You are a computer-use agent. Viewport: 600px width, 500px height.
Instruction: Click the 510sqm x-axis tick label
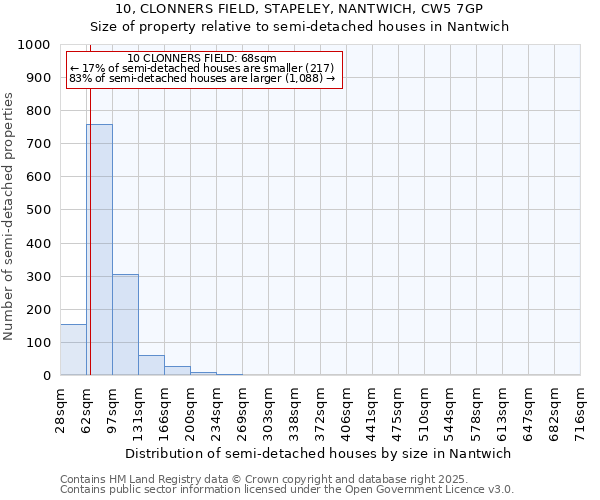click(x=424, y=412)
